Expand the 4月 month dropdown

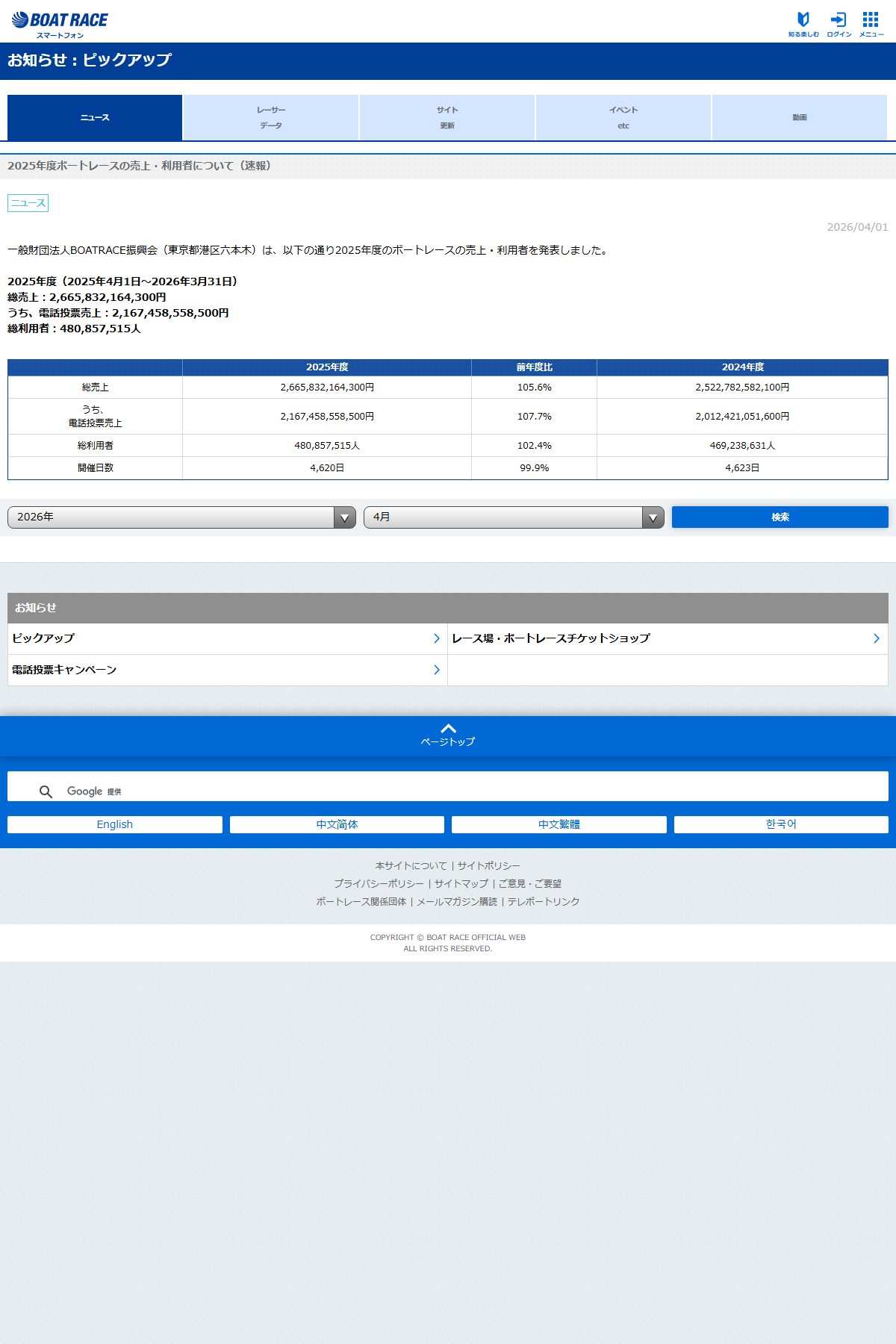(514, 517)
